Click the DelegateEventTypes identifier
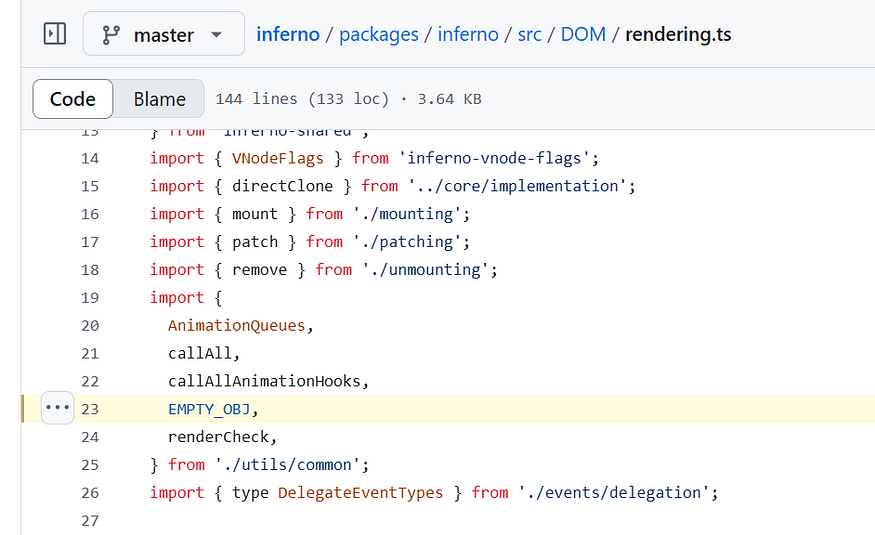This screenshot has width=875, height=535. (360, 493)
